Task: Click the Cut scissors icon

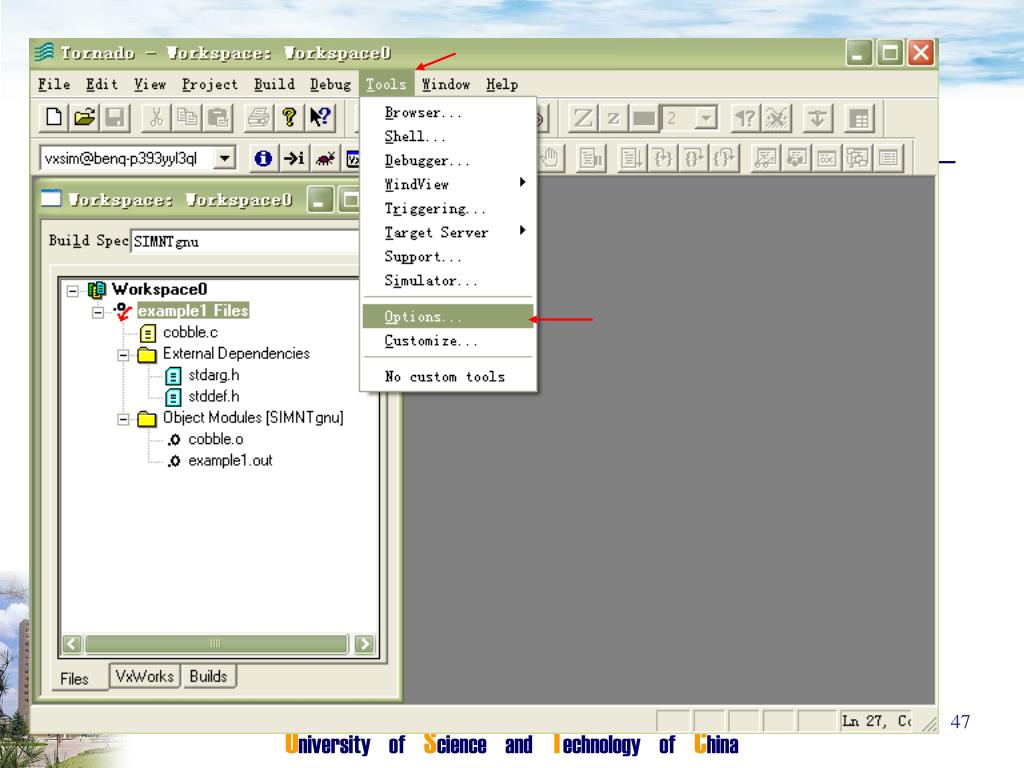Action: point(156,118)
